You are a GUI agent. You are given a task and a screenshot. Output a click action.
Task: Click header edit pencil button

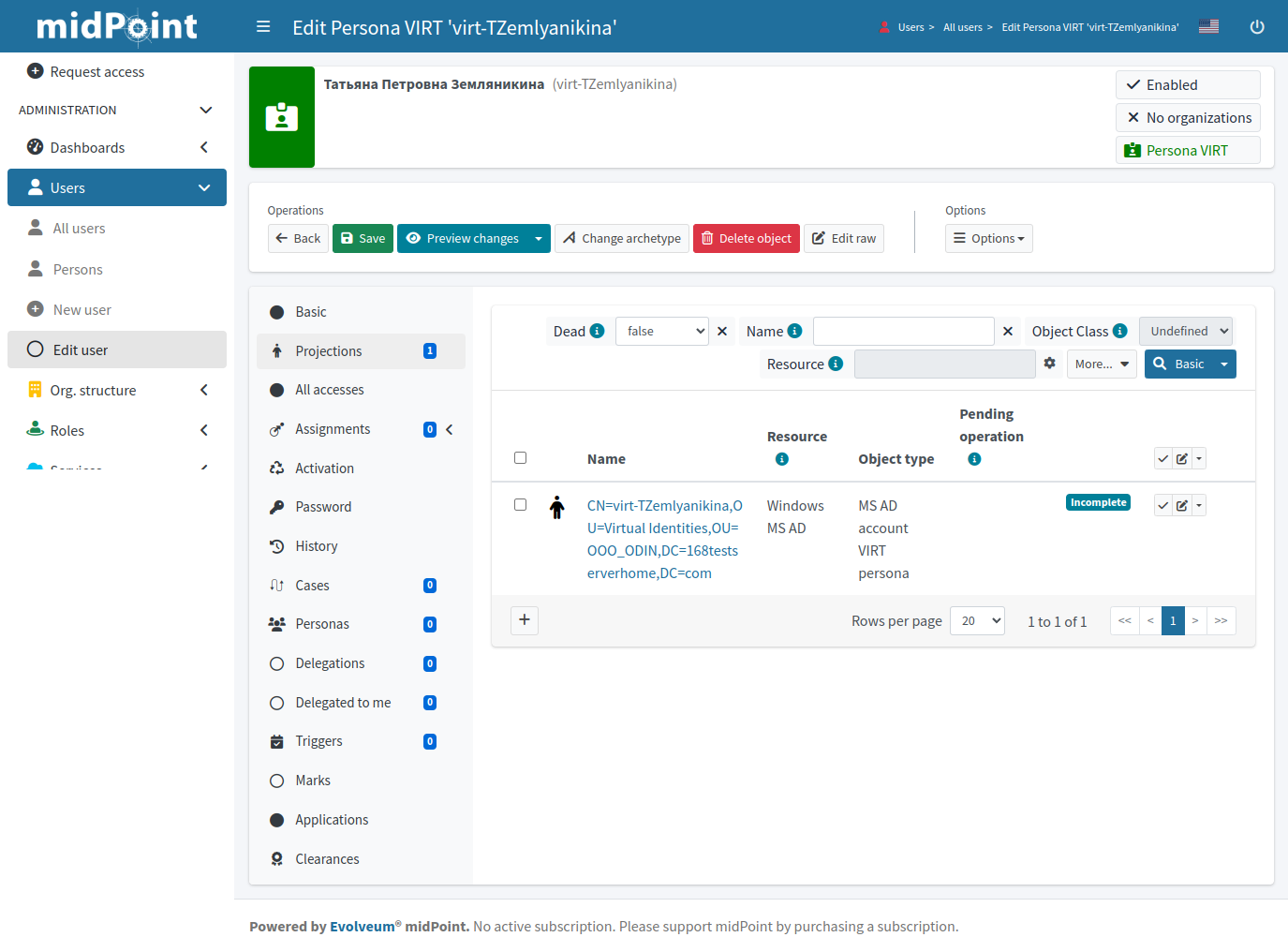coord(1182,458)
